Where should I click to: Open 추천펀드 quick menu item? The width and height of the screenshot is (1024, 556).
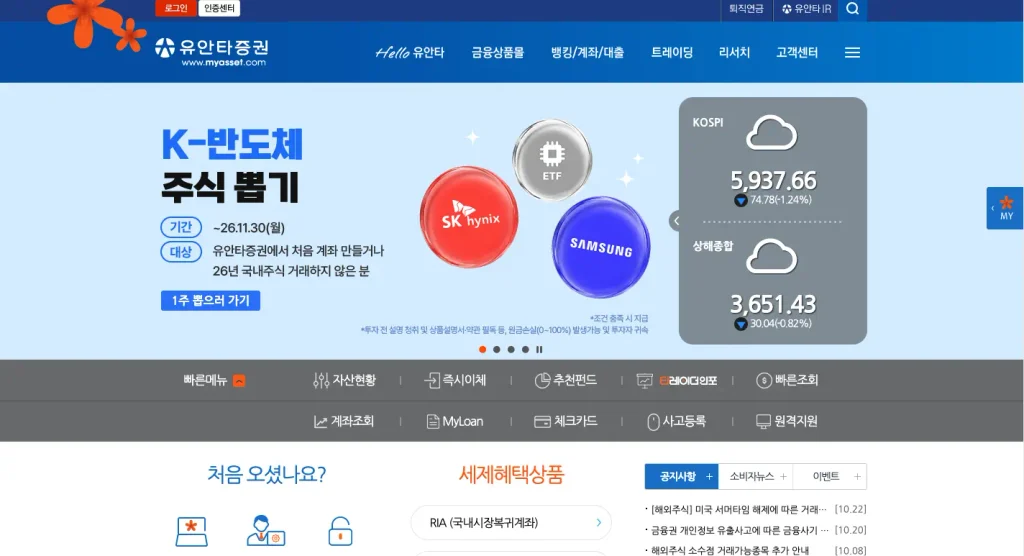(x=566, y=380)
